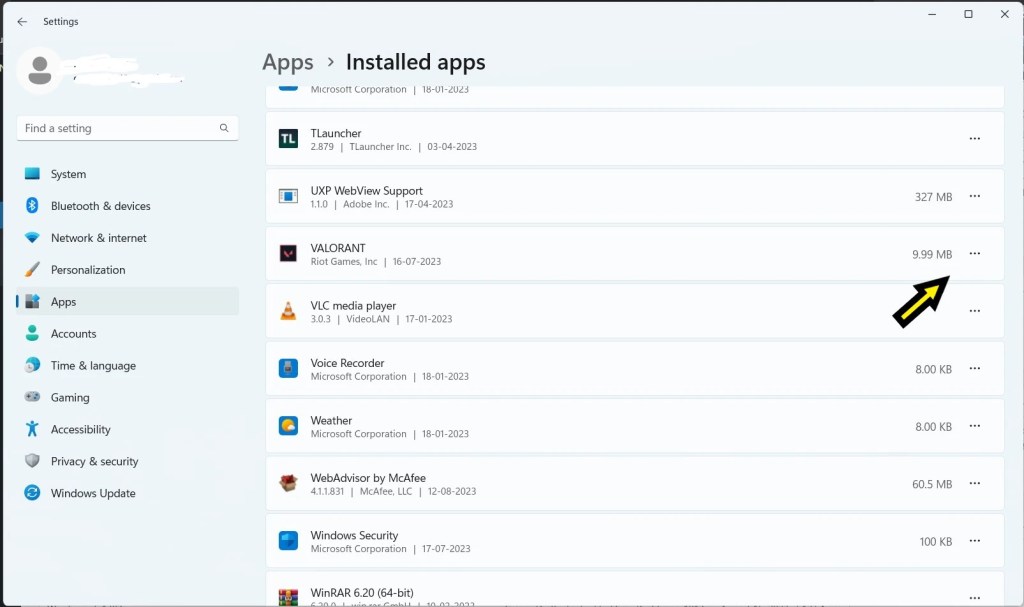The height and width of the screenshot is (607, 1024).
Task: Click the Apps breadcrumb link
Action: click(288, 62)
